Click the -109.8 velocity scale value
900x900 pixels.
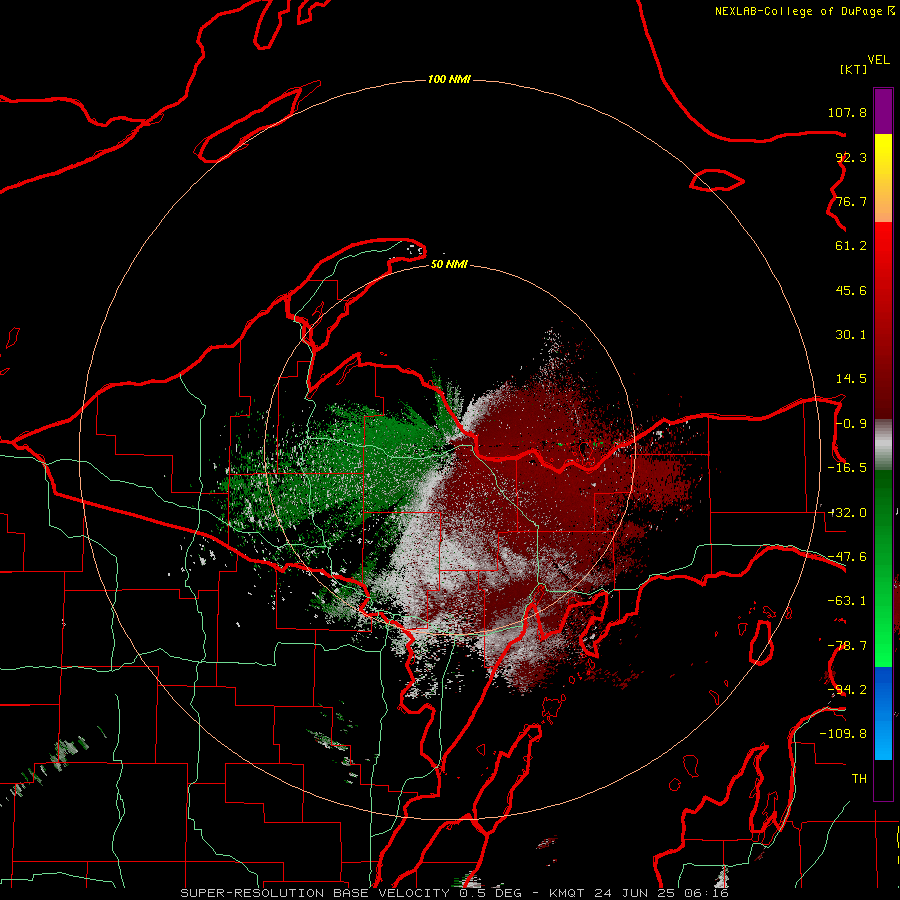point(843,734)
